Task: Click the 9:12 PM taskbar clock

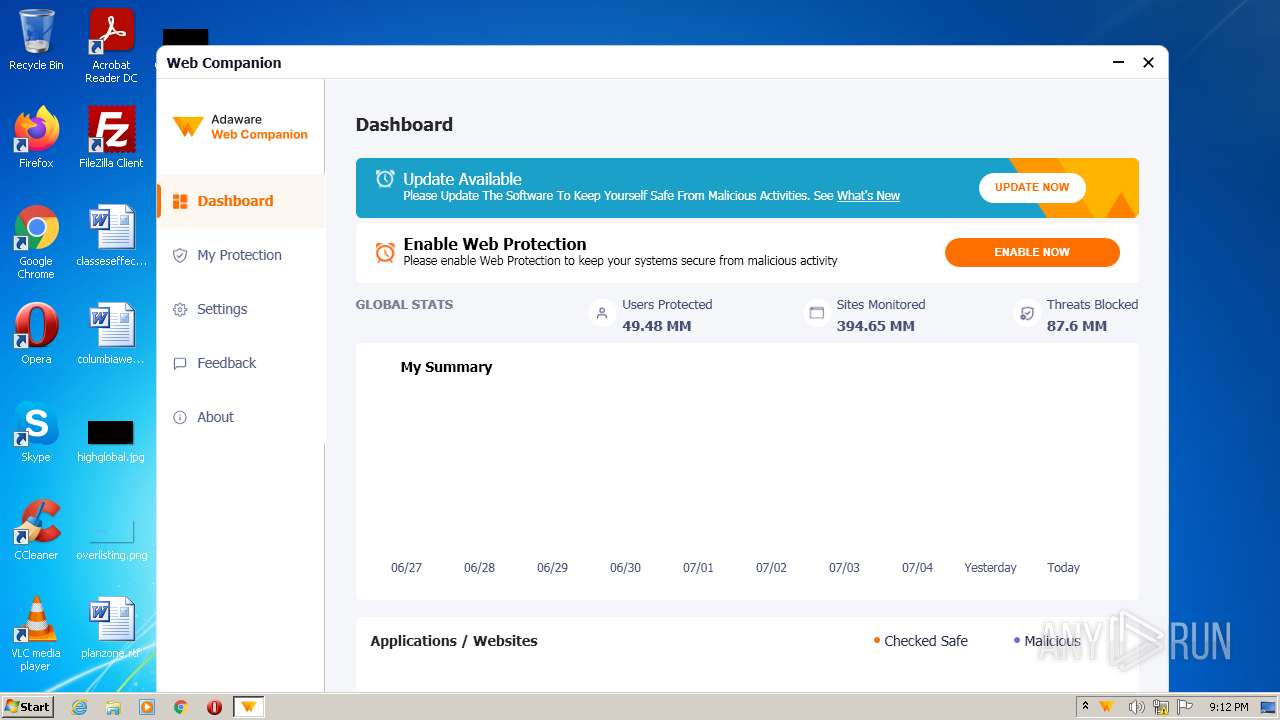Action: [x=1229, y=707]
